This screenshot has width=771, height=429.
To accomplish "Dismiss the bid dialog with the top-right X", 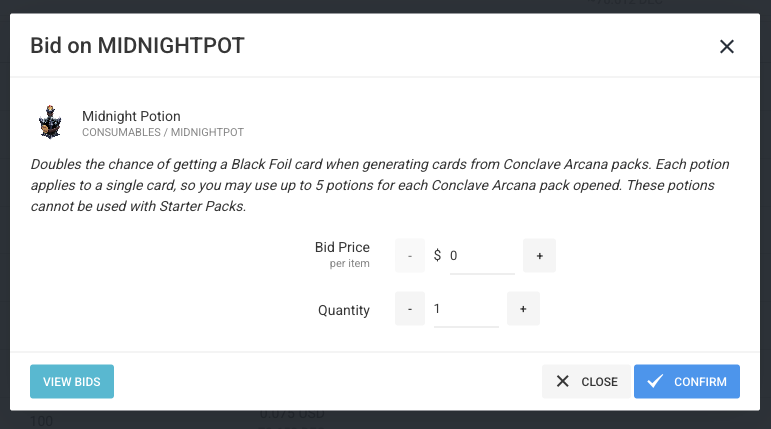I will coord(727,47).
